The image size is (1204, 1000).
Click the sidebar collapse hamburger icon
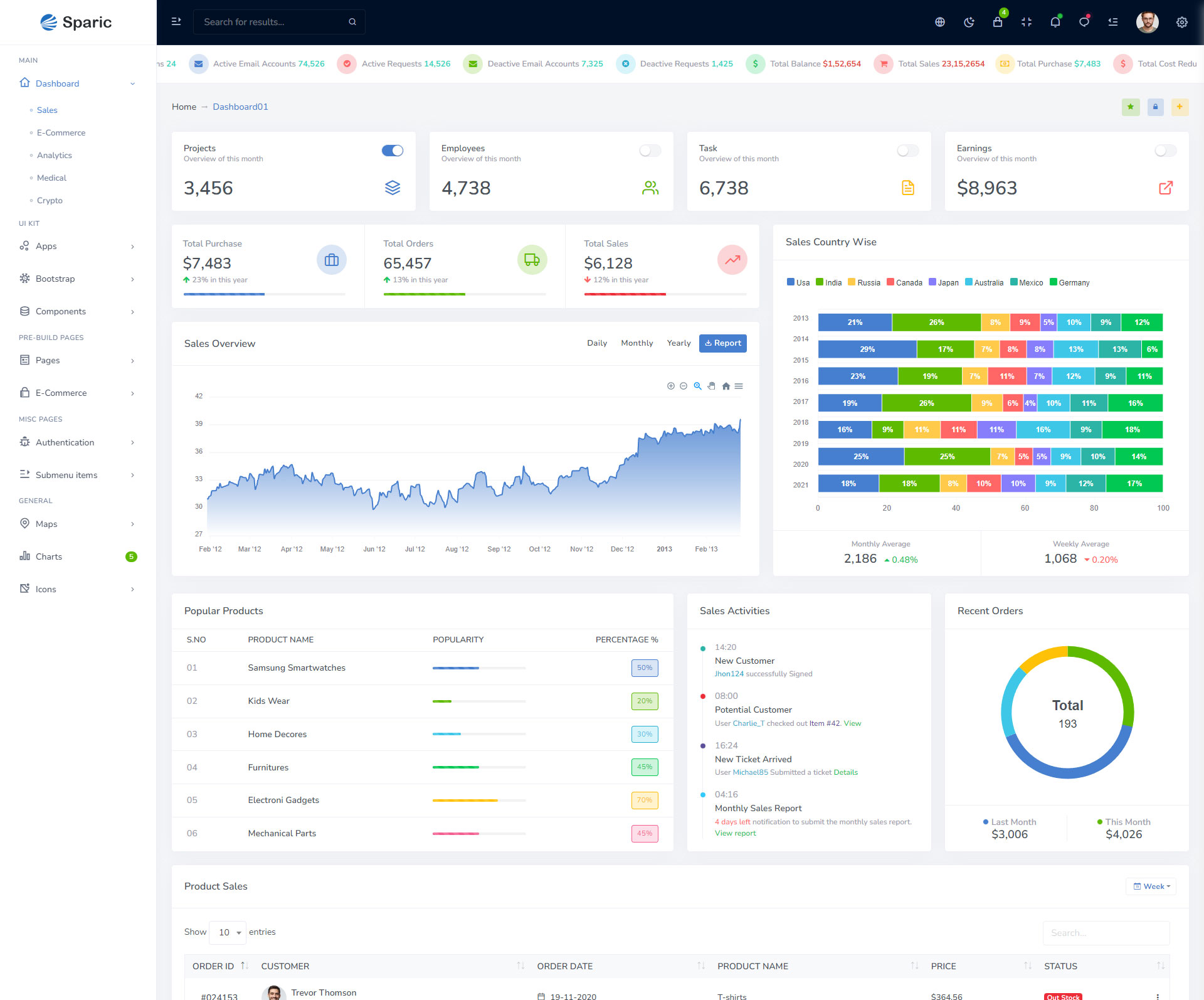click(x=176, y=22)
